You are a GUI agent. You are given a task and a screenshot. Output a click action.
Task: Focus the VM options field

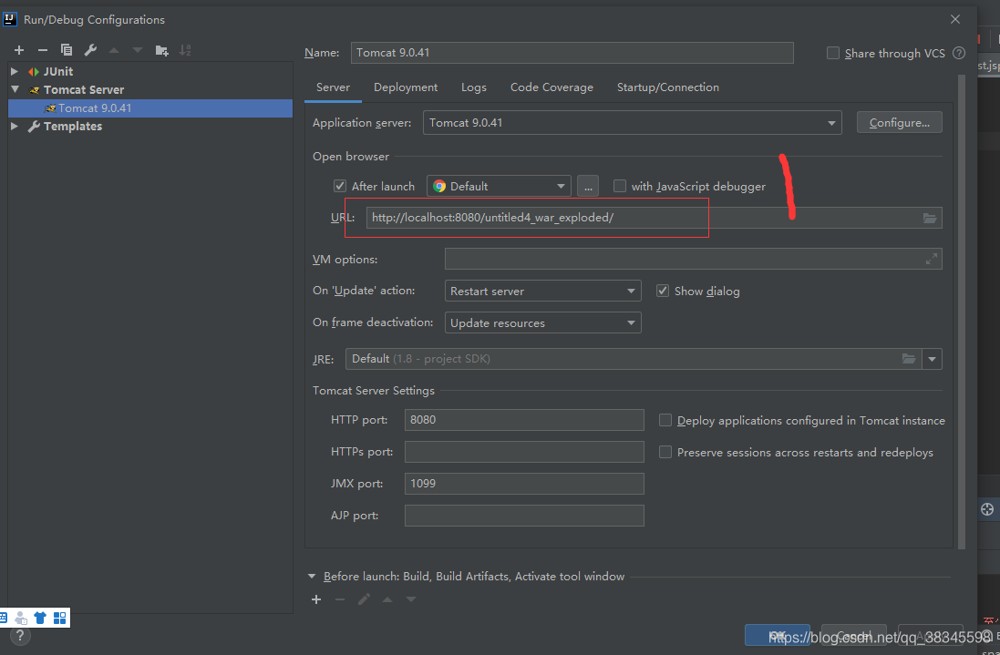click(693, 259)
